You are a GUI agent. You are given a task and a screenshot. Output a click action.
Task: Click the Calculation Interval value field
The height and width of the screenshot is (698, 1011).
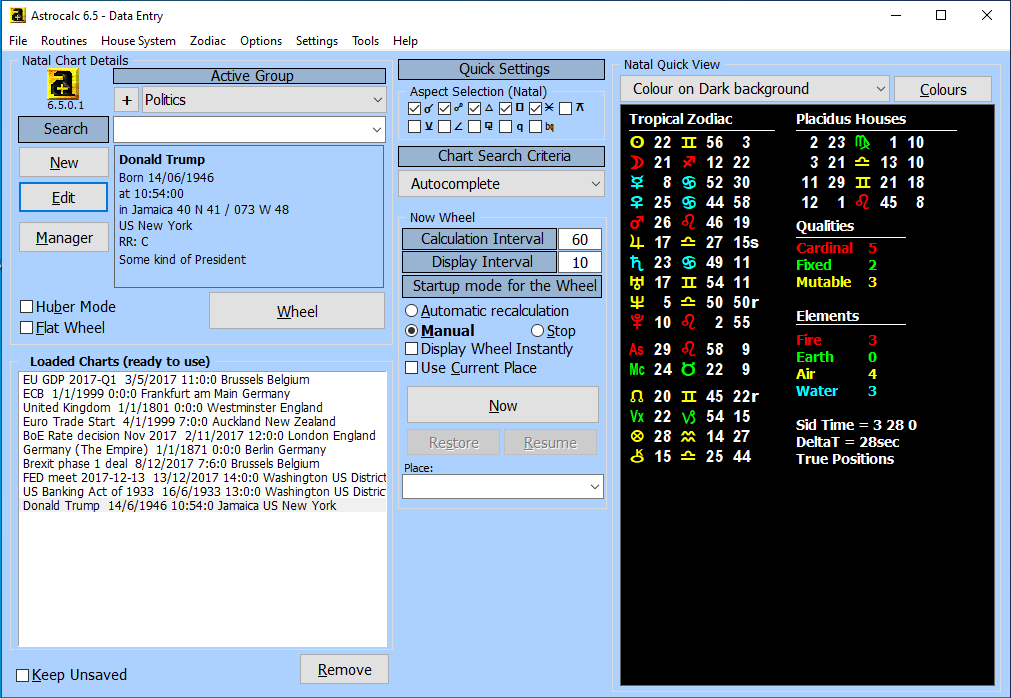pyautogui.click(x=580, y=239)
